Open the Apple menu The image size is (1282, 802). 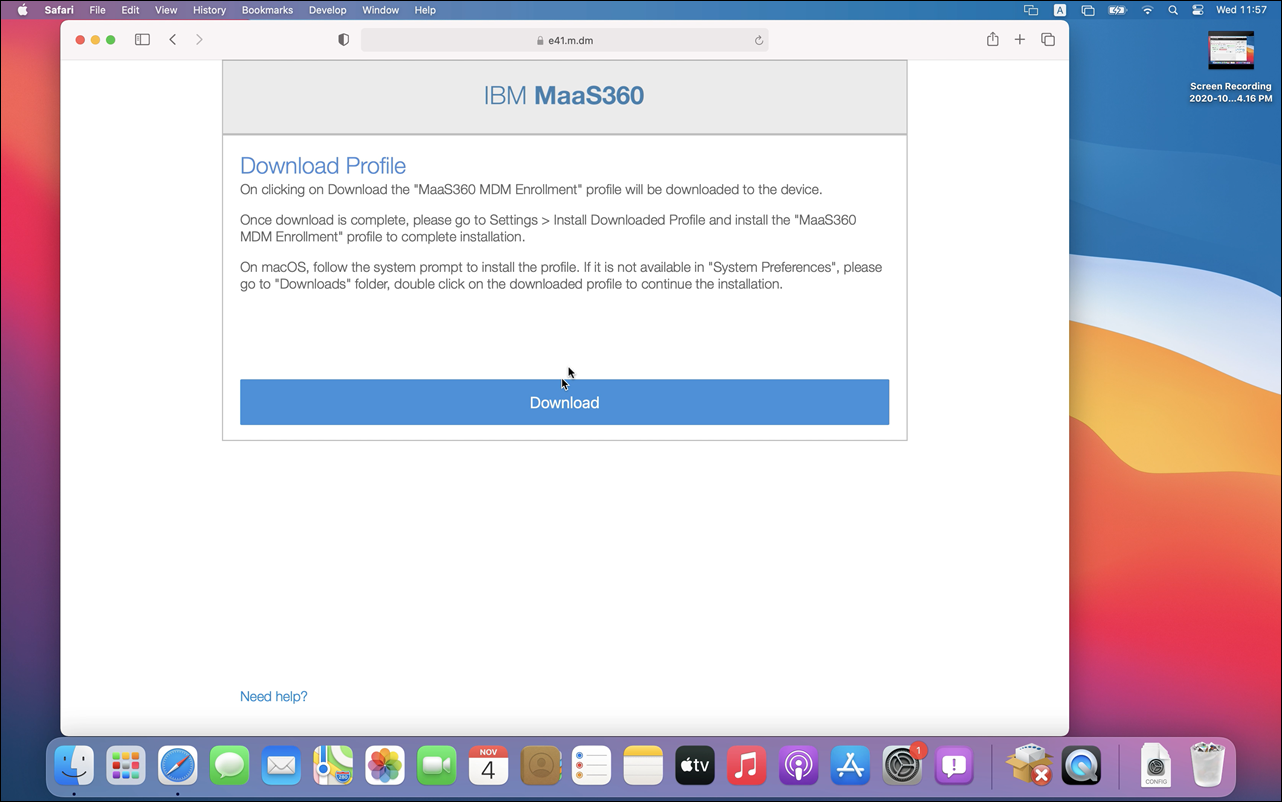click(22, 10)
